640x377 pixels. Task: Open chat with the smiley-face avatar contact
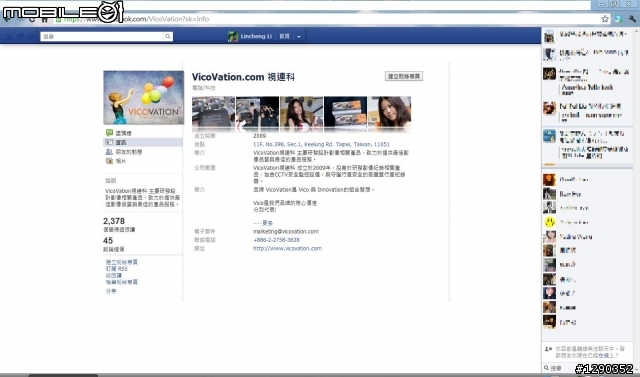click(587, 222)
